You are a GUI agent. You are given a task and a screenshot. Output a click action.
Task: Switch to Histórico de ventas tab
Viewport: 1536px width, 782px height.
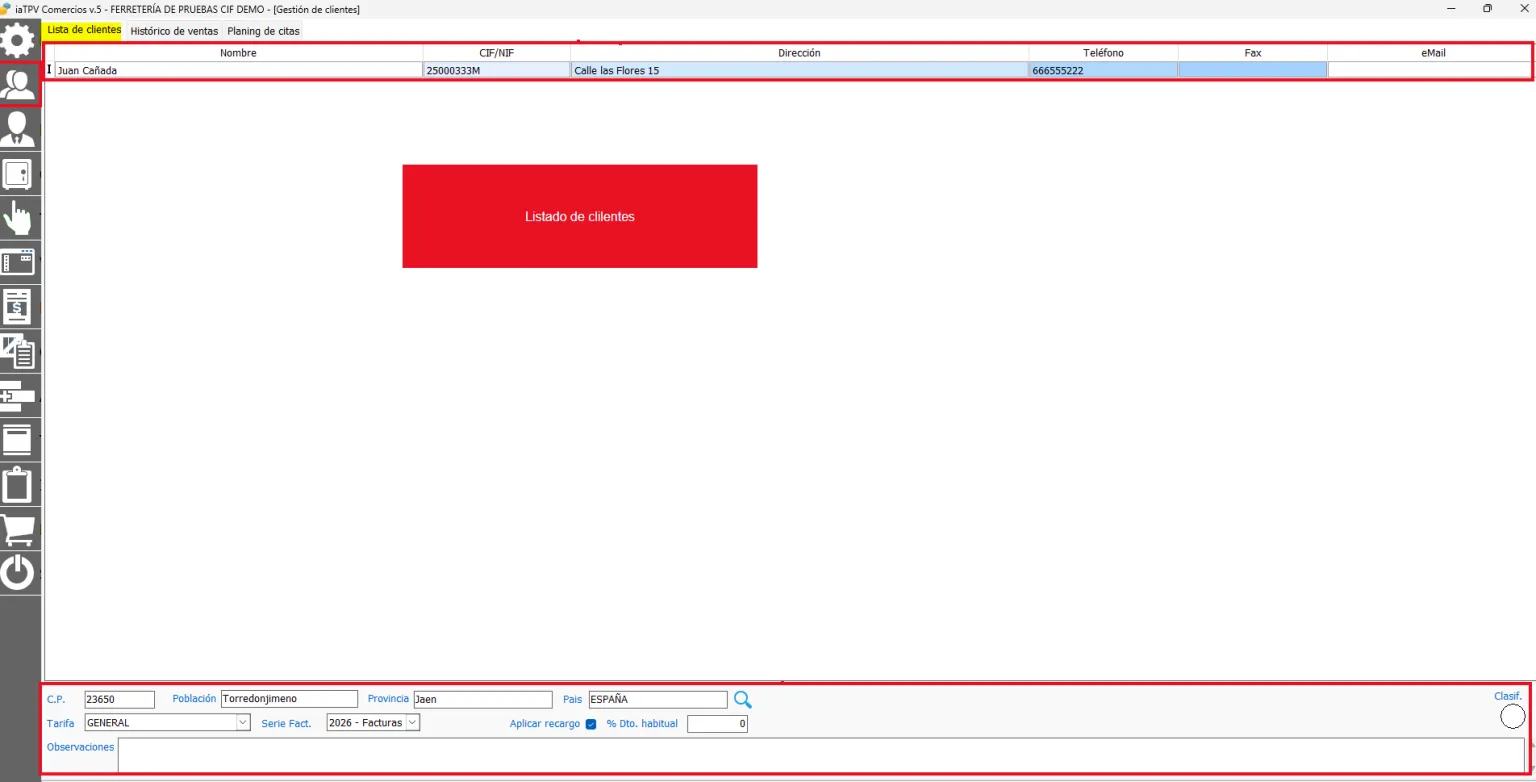coord(174,31)
